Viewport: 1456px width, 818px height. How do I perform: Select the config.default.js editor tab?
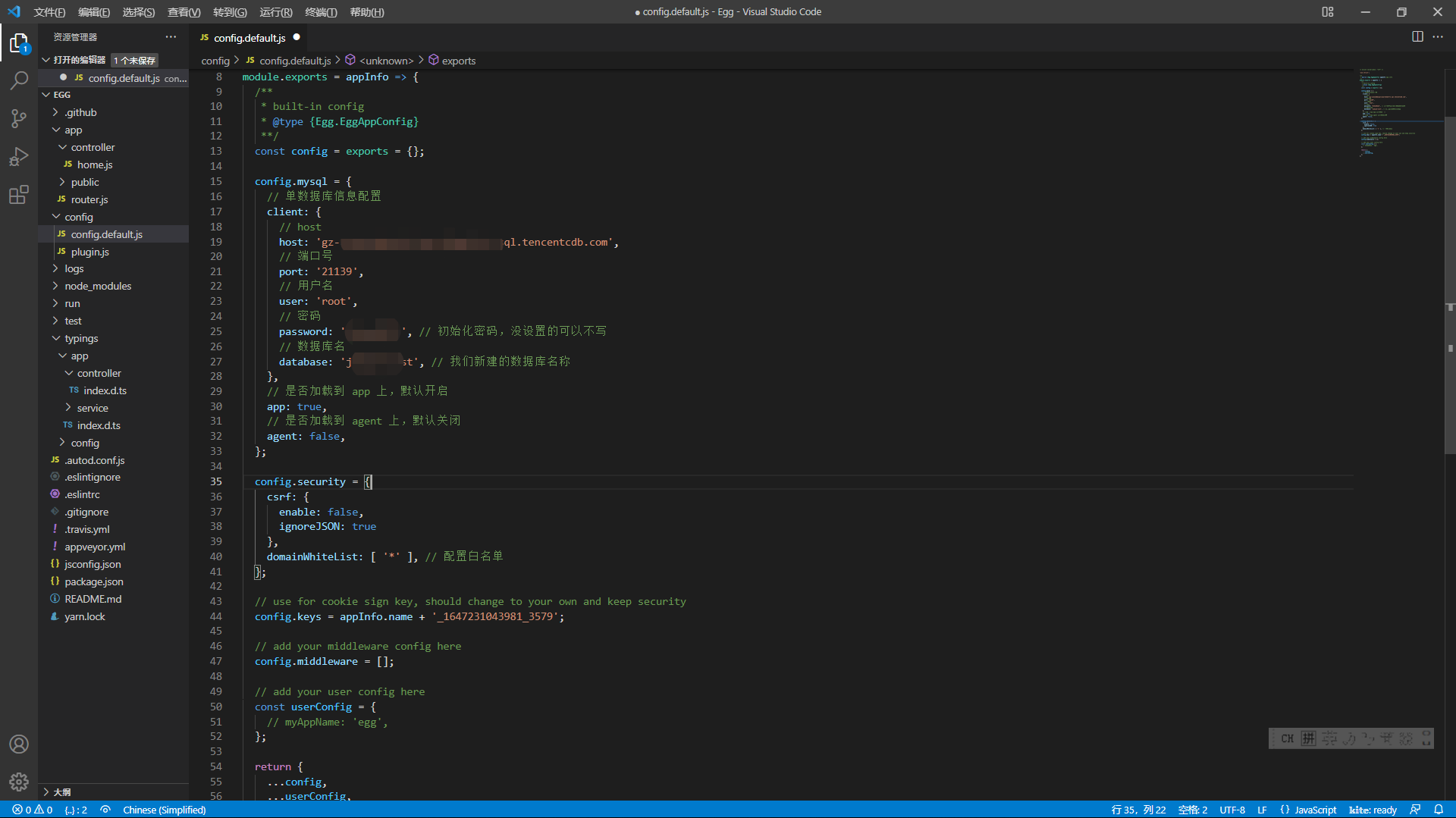249,37
